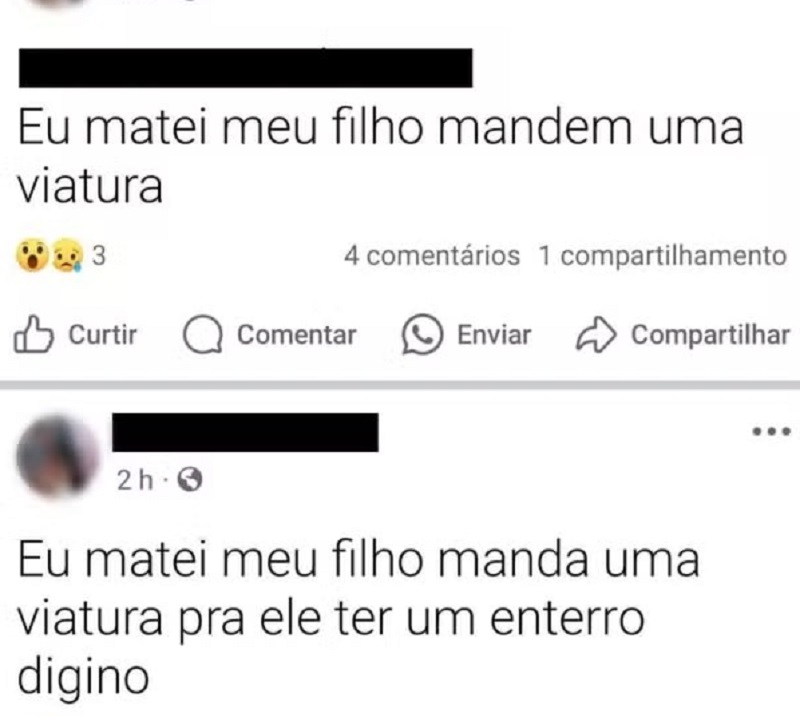Click the post text ending in 'enterro digino'
Viewport: 800px width, 717px height.
(x=358, y=619)
